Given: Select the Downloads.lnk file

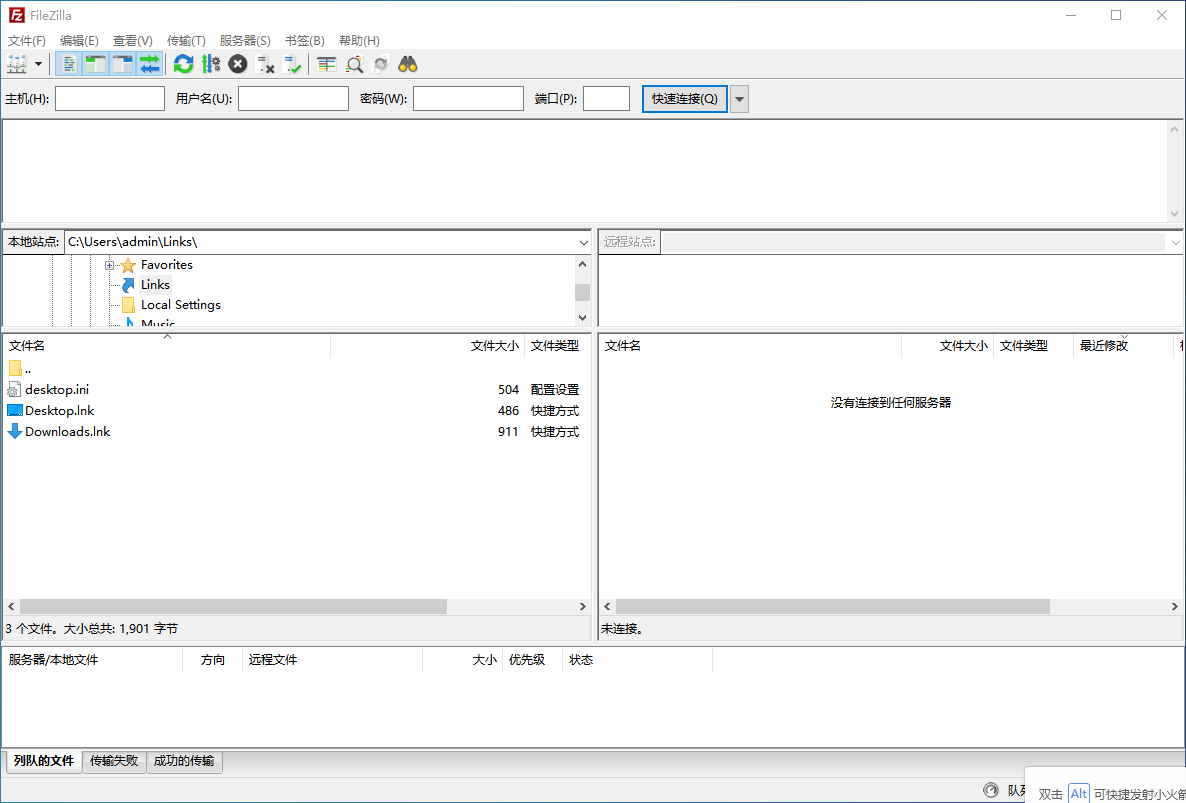Looking at the screenshot, I should [x=66, y=431].
